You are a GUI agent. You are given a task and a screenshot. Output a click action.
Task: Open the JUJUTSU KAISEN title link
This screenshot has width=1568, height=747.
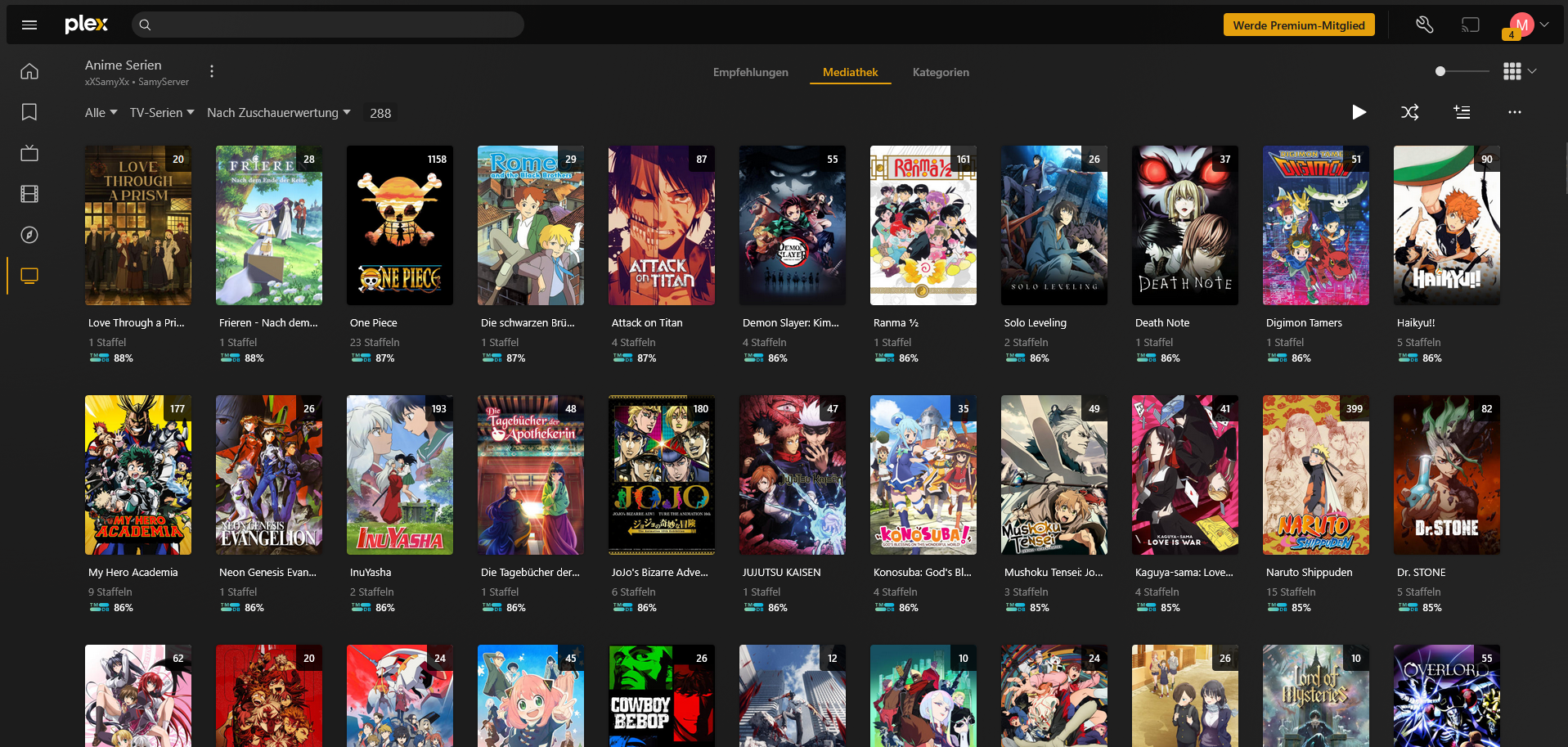click(x=781, y=573)
